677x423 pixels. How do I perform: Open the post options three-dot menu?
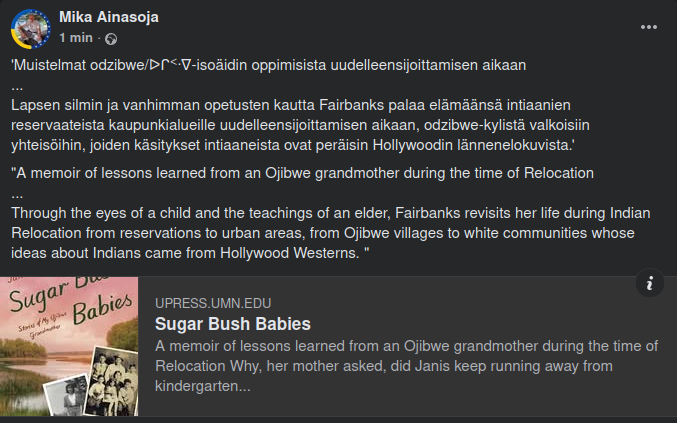[x=649, y=27]
